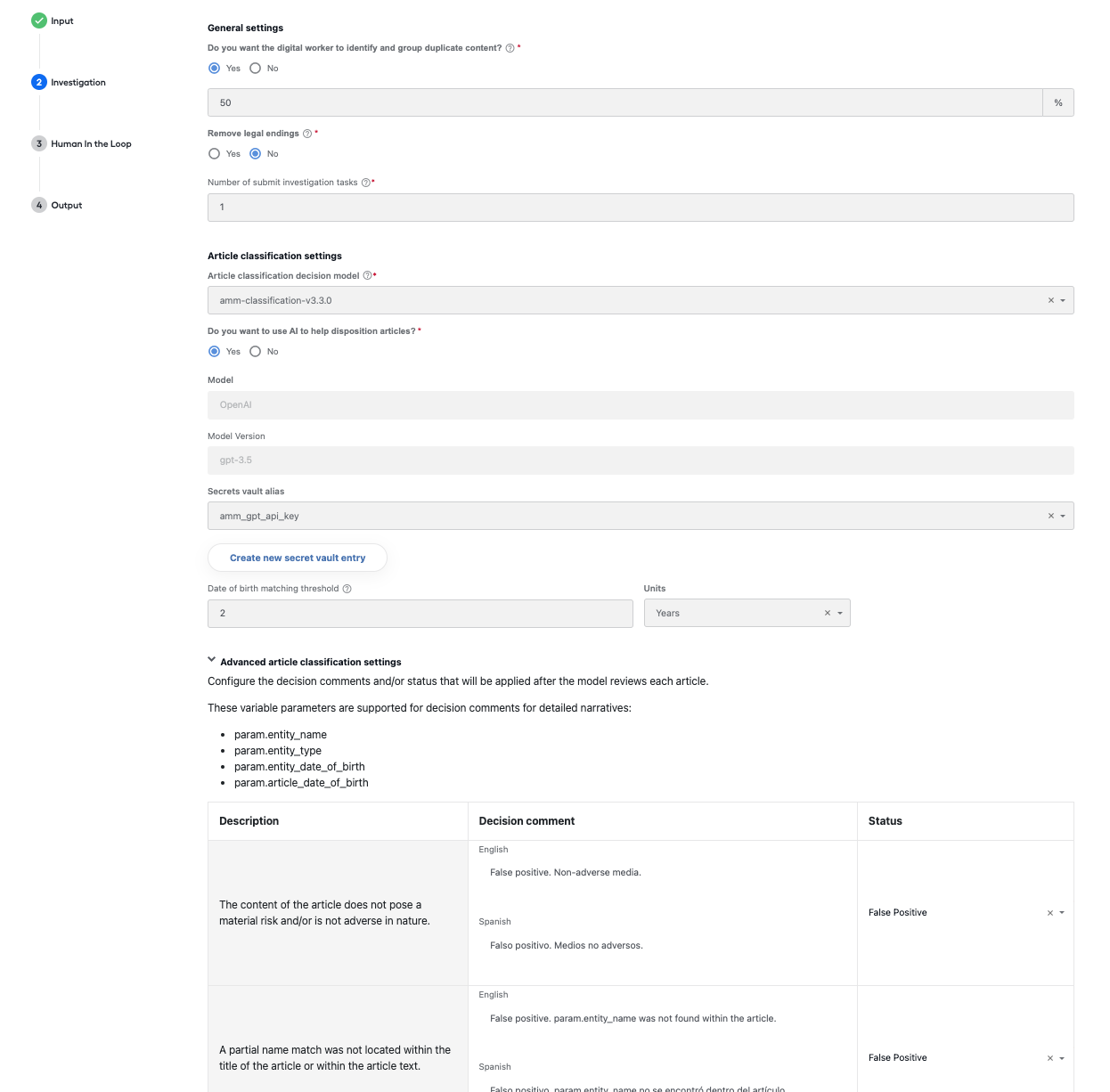Click Create new secret vault entry button

(x=298, y=558)
